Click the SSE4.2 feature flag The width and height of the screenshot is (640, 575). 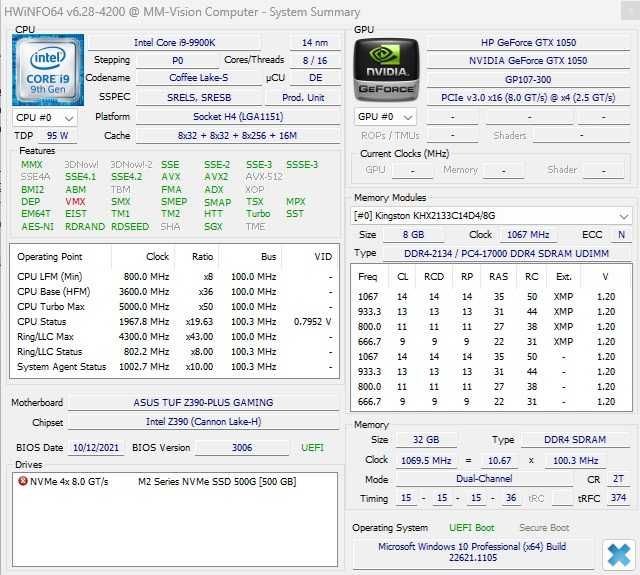(127, 177)
